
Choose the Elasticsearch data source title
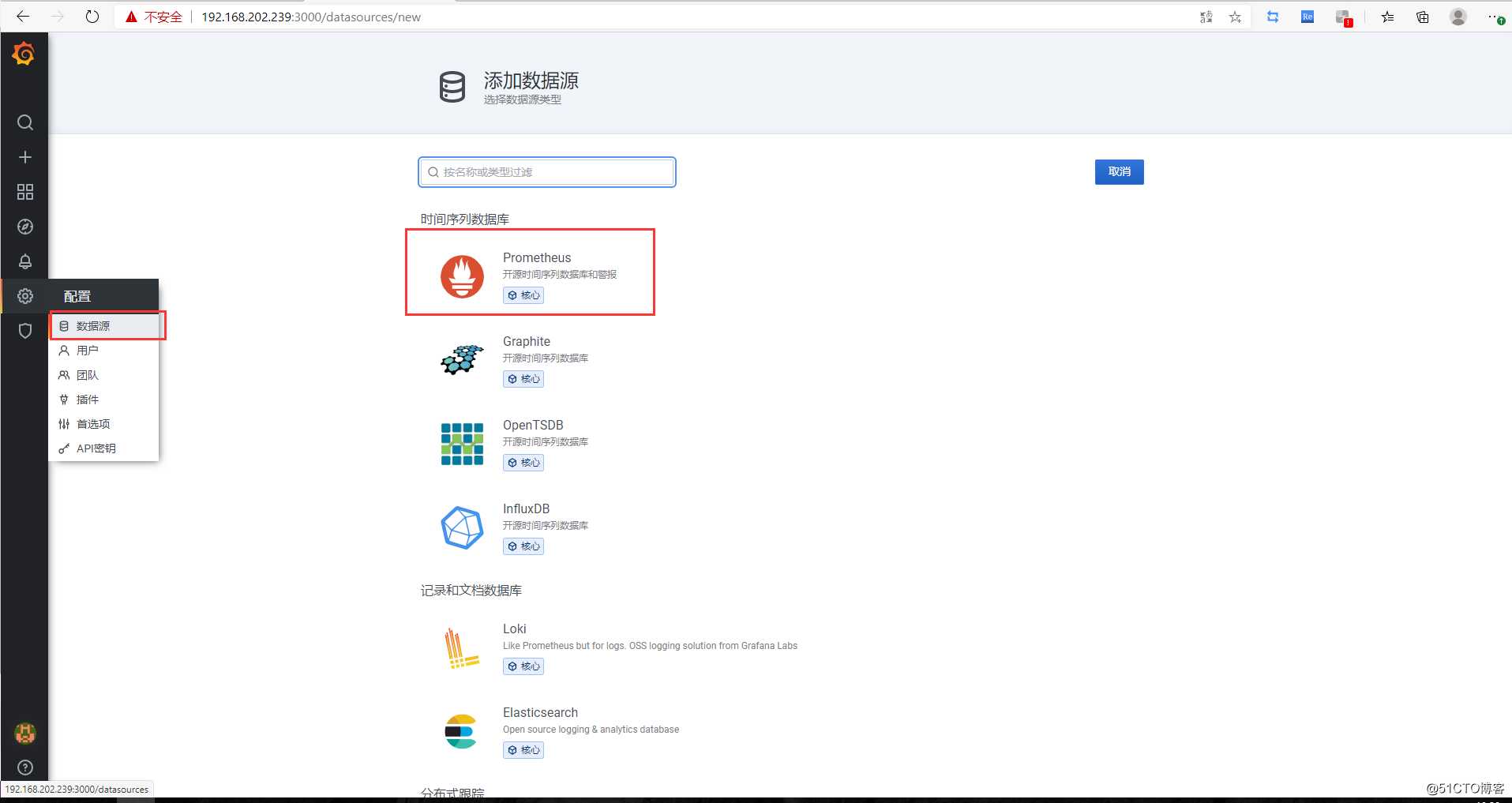pos(540,712)
